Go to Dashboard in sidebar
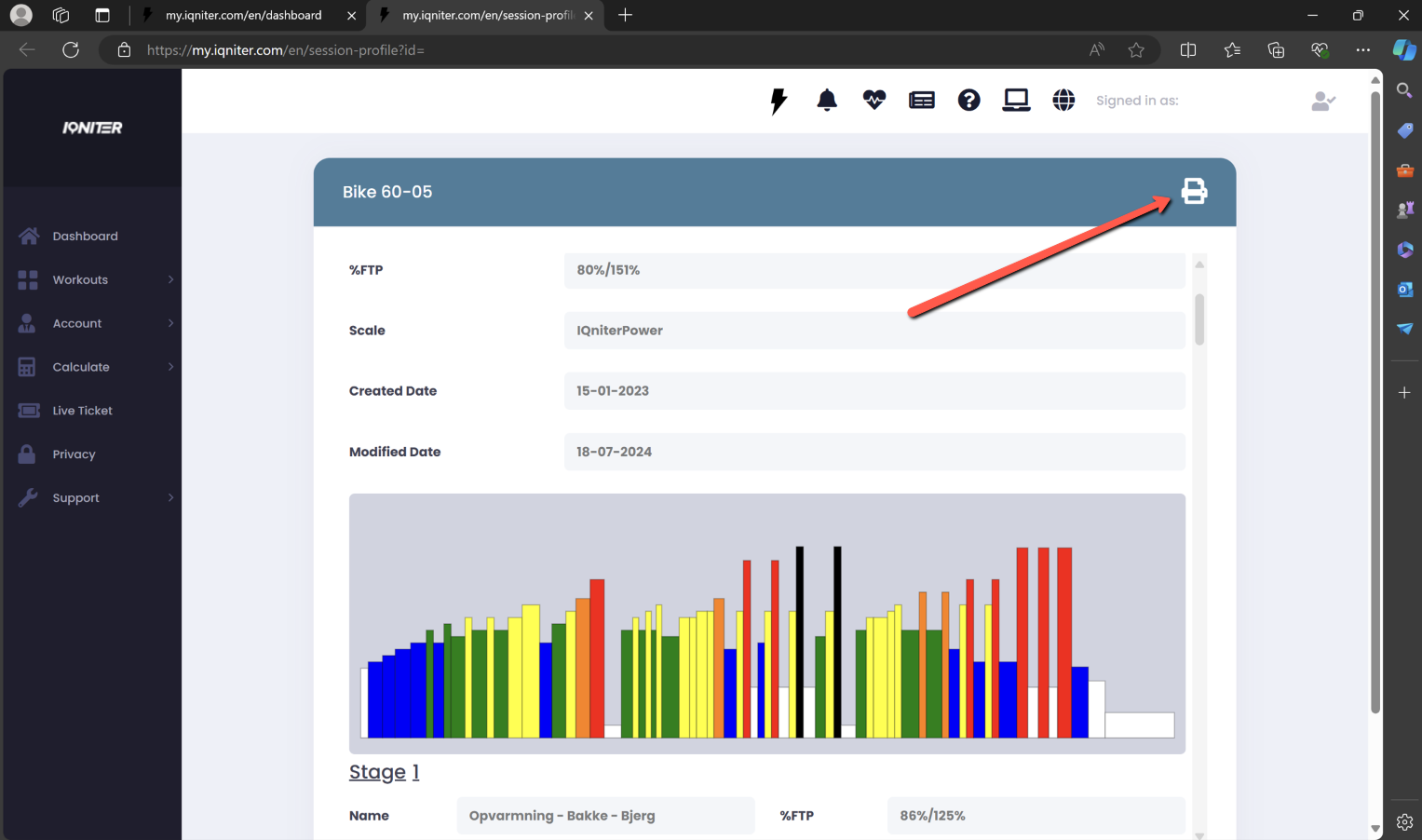 [85, 237]
